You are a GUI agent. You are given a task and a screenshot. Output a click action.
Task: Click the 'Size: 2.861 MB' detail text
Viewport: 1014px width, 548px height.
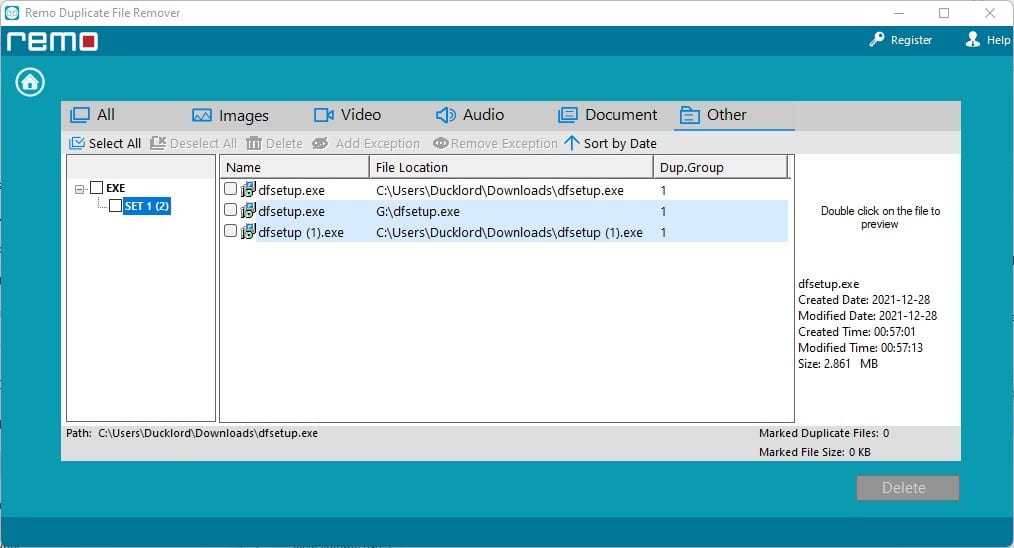(x=837, y=364)
